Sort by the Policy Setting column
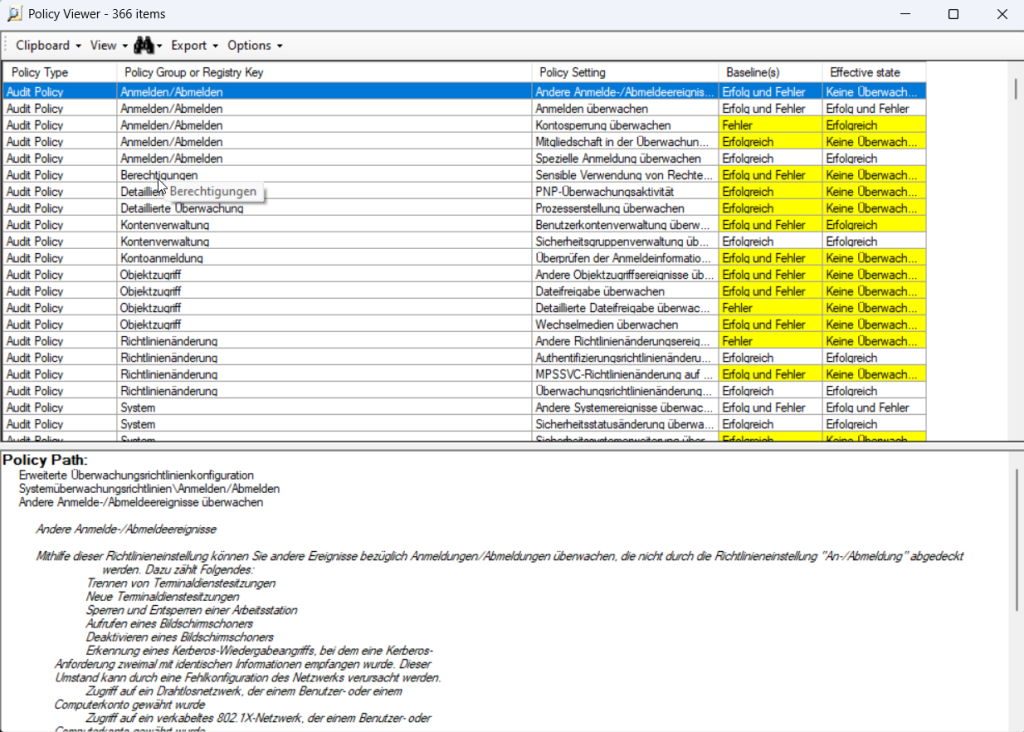This screenshot has width=1024, height=732. click(625, 72)
